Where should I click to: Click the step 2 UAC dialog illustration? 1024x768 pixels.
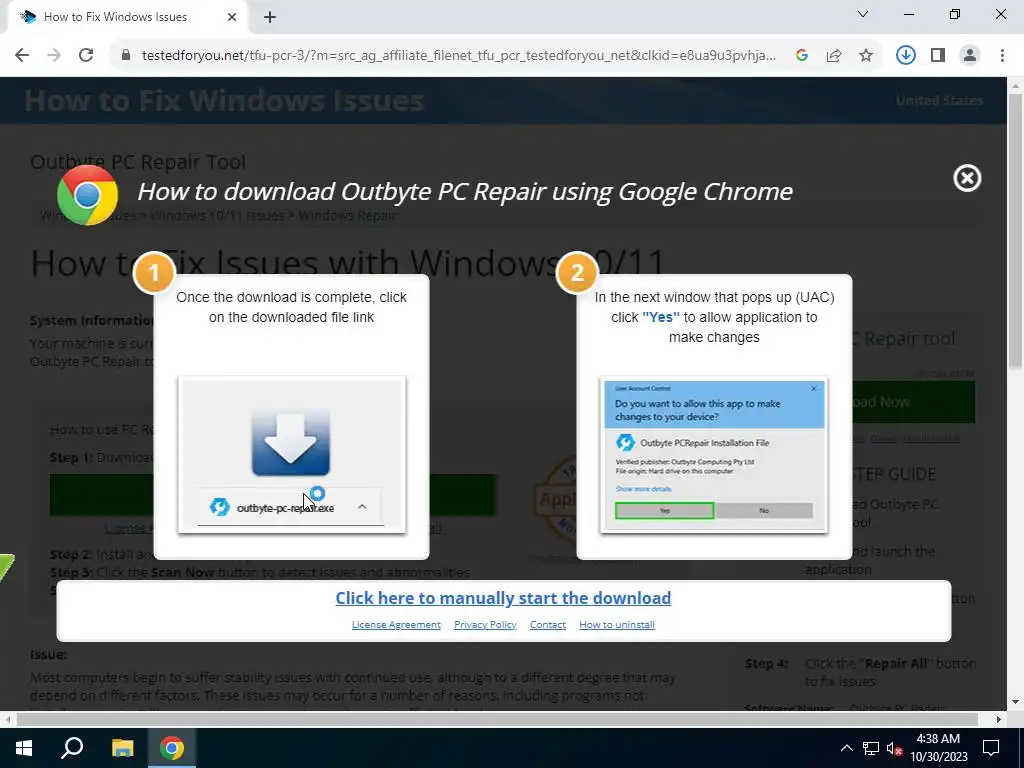(x=714, y=455)
